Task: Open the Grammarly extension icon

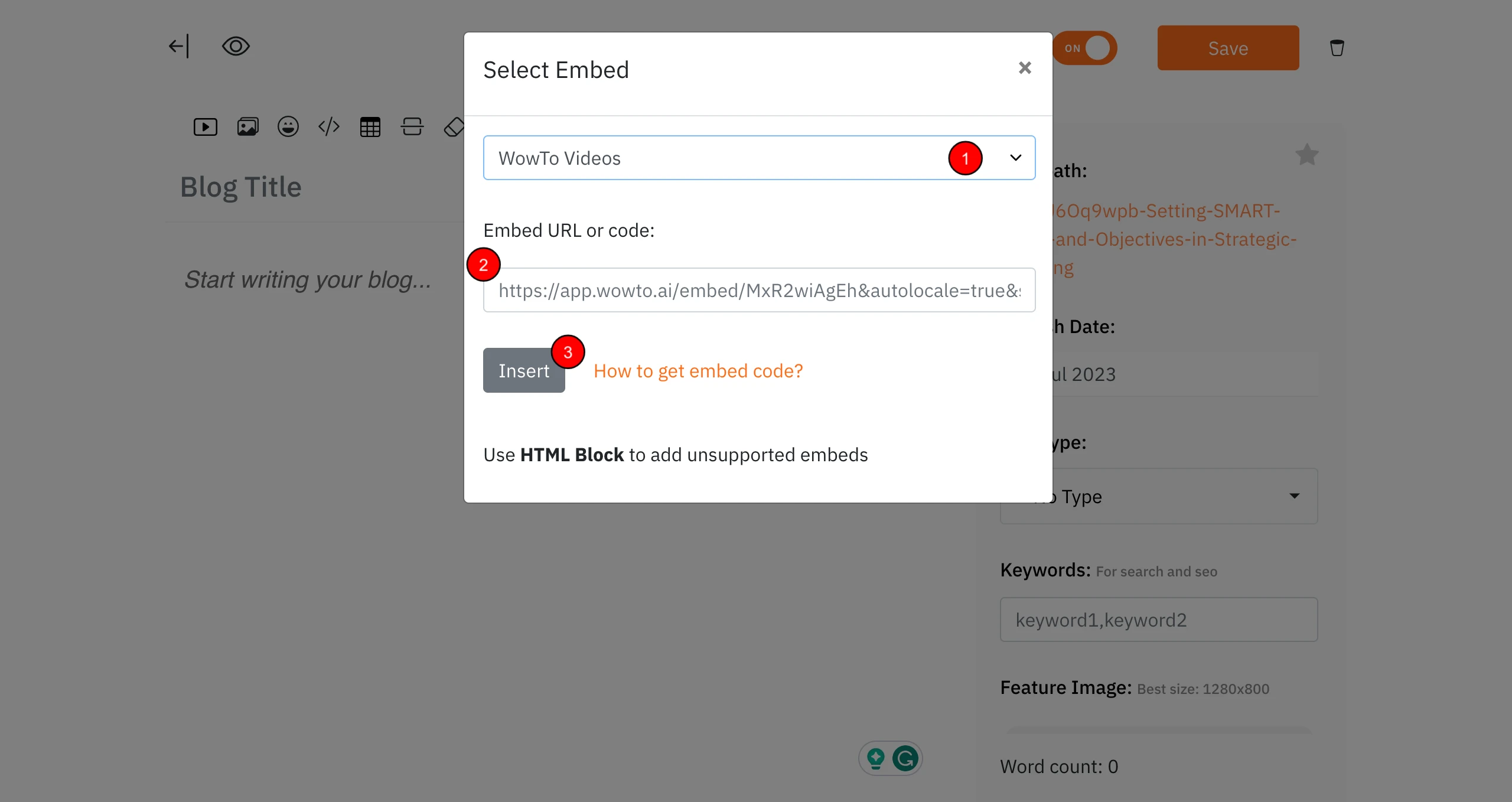Action: pyautogui.click(x=905, y=758)
